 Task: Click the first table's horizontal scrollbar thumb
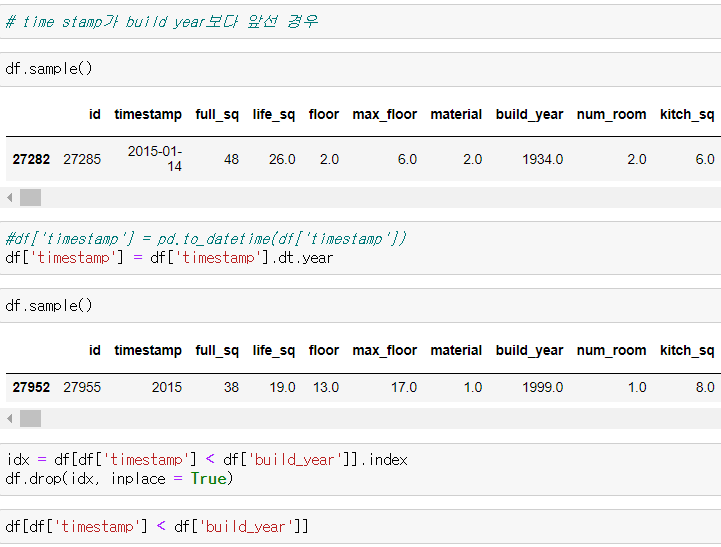30,198
